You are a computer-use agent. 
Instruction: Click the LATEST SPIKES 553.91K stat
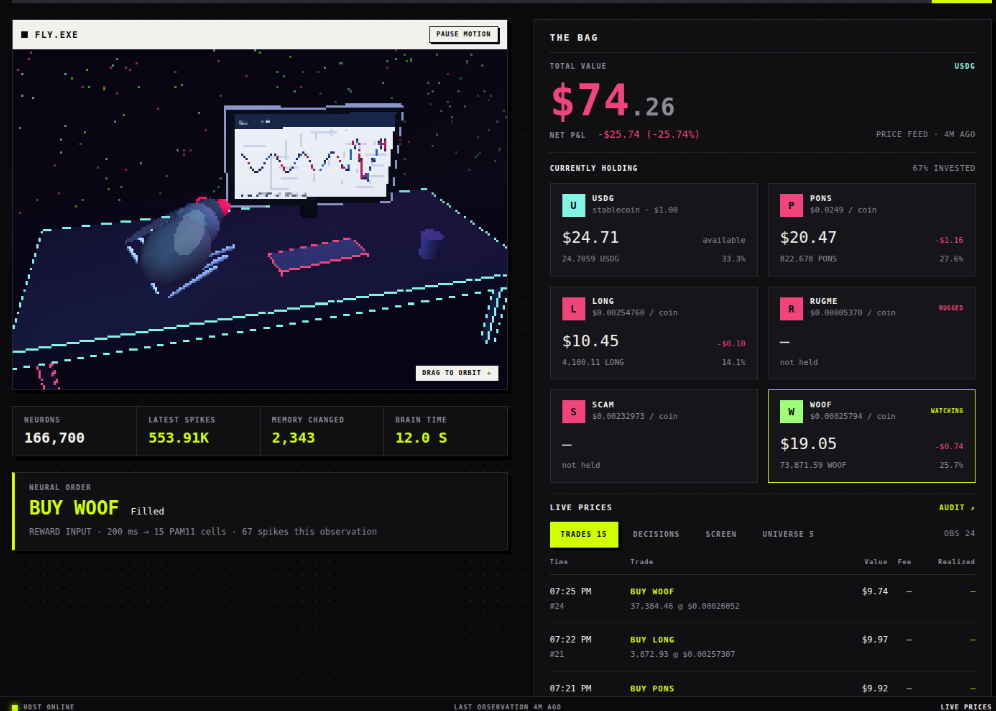[198, 431]
